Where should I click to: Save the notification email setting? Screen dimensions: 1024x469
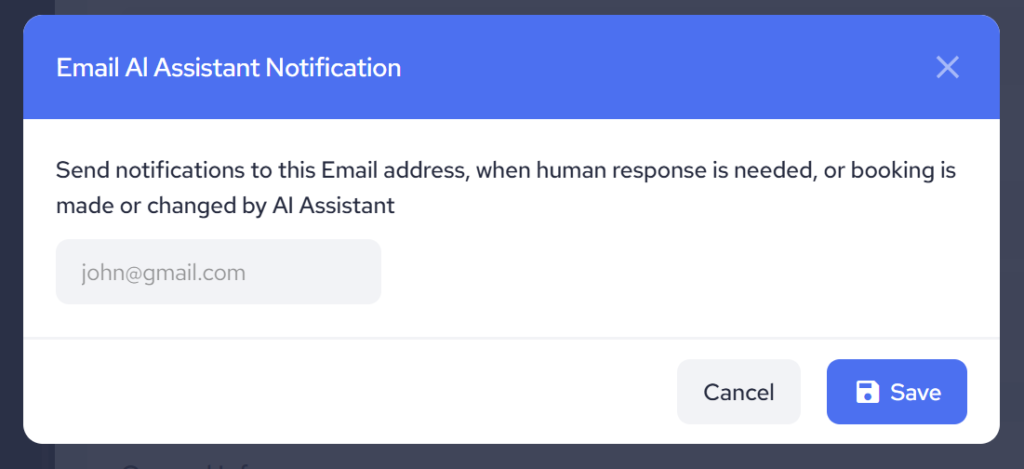point(896,392)
